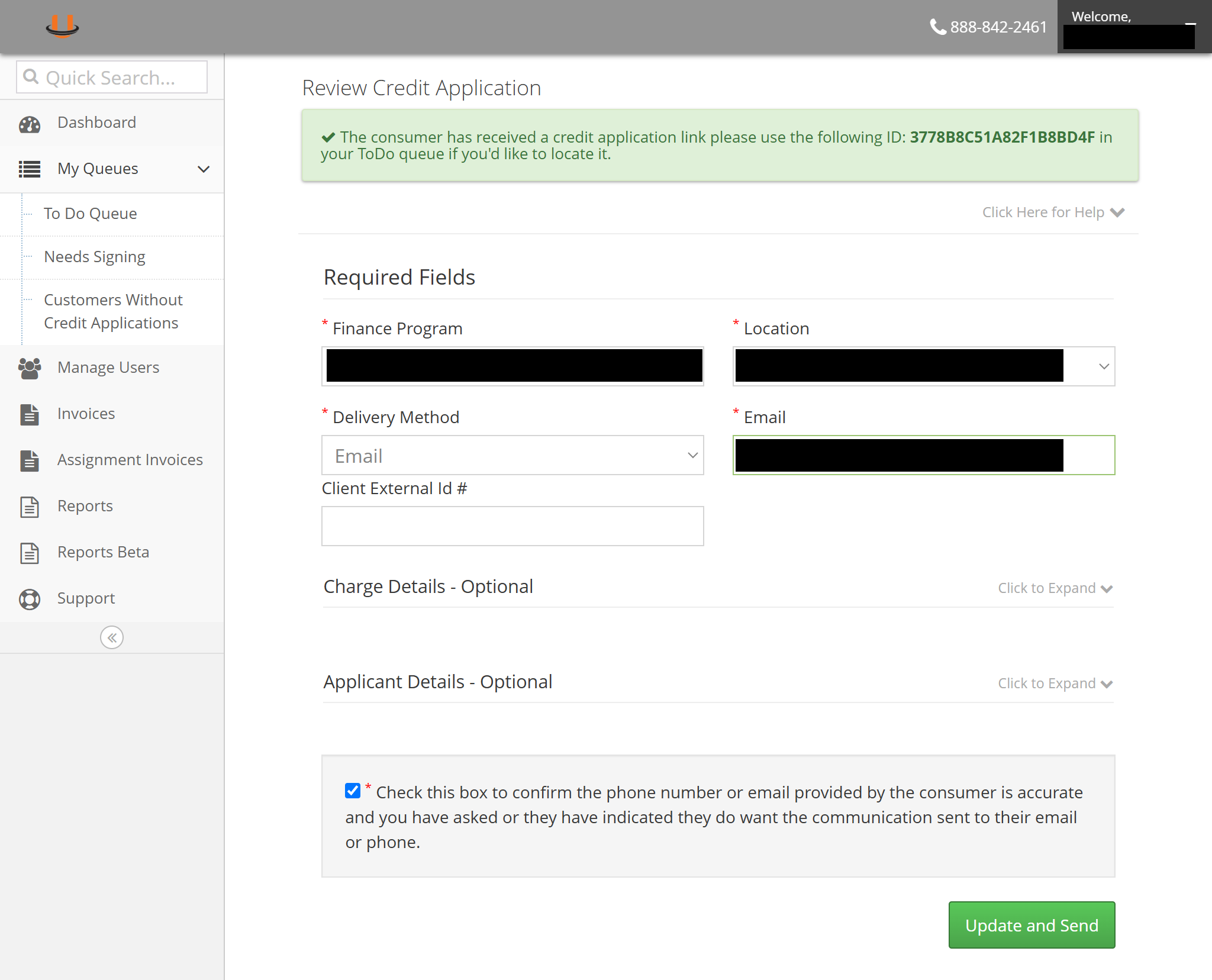Click the Reports Beta page icon
Image resolution: width=1212 pixels, height=980 pixels.
coord(30,553)
